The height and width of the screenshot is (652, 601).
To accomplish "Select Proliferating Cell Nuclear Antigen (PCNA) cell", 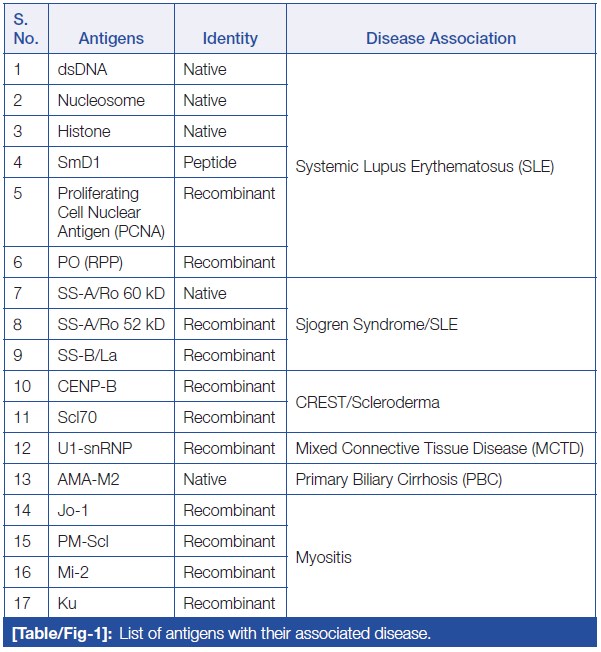I will [111, 213].
